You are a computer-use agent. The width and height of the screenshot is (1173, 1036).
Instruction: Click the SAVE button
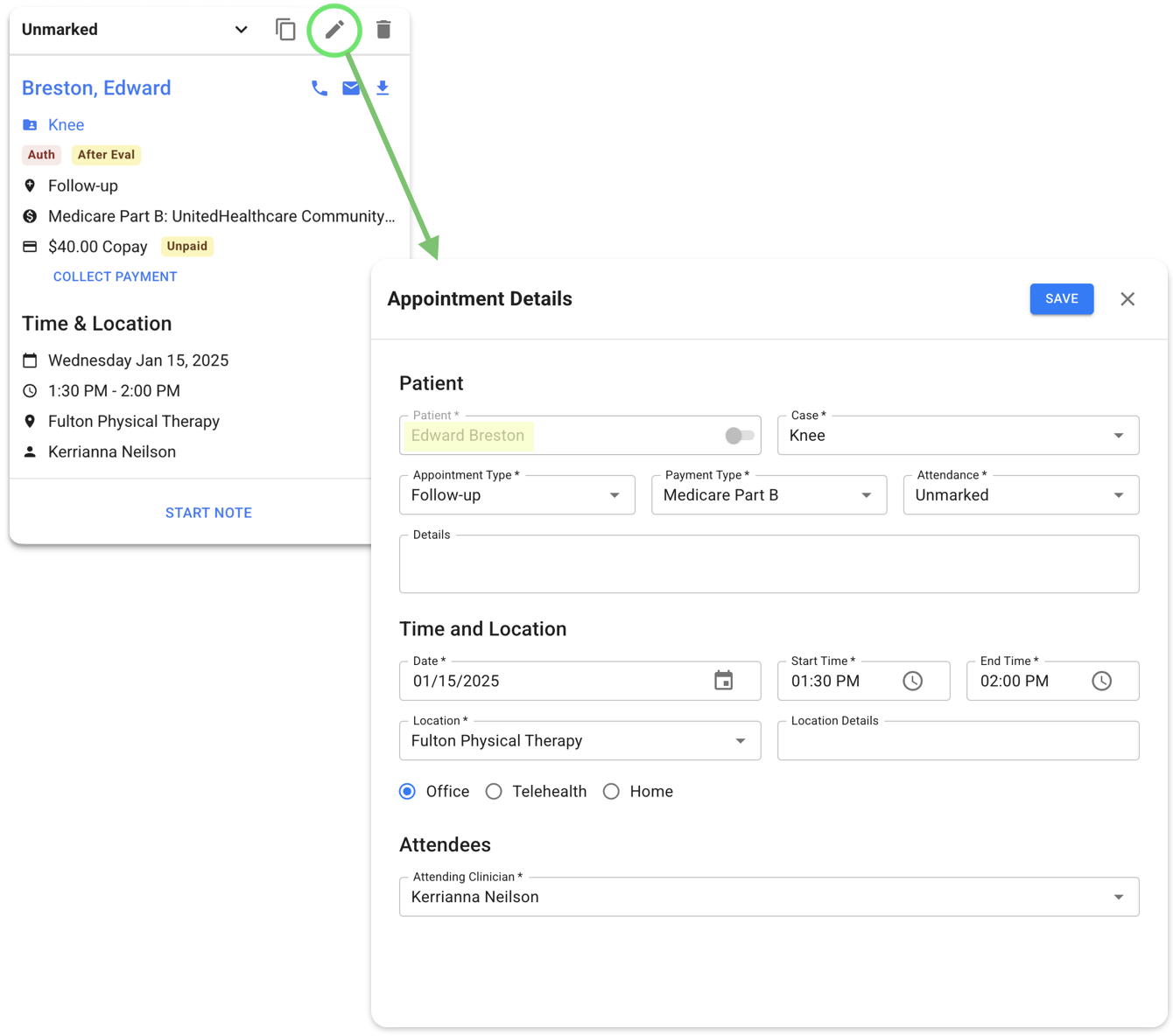click(1062, 299)
